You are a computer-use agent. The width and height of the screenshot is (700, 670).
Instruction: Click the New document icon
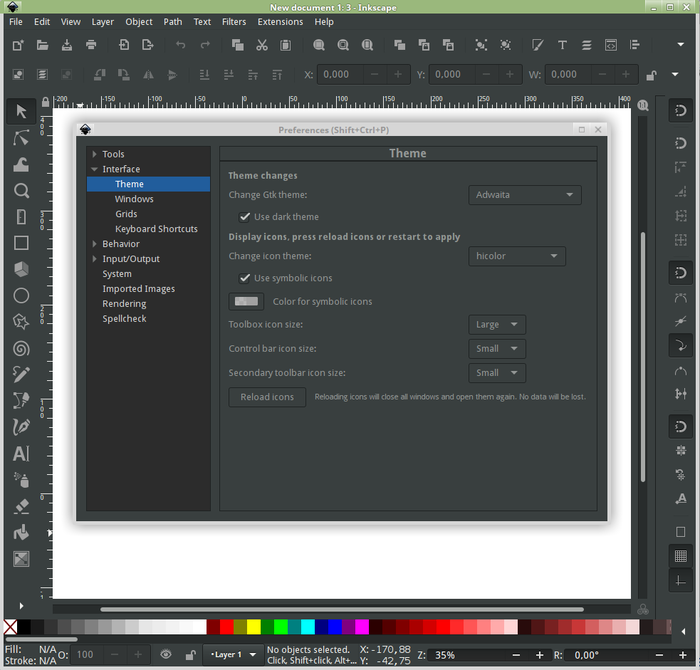point(18,45)
